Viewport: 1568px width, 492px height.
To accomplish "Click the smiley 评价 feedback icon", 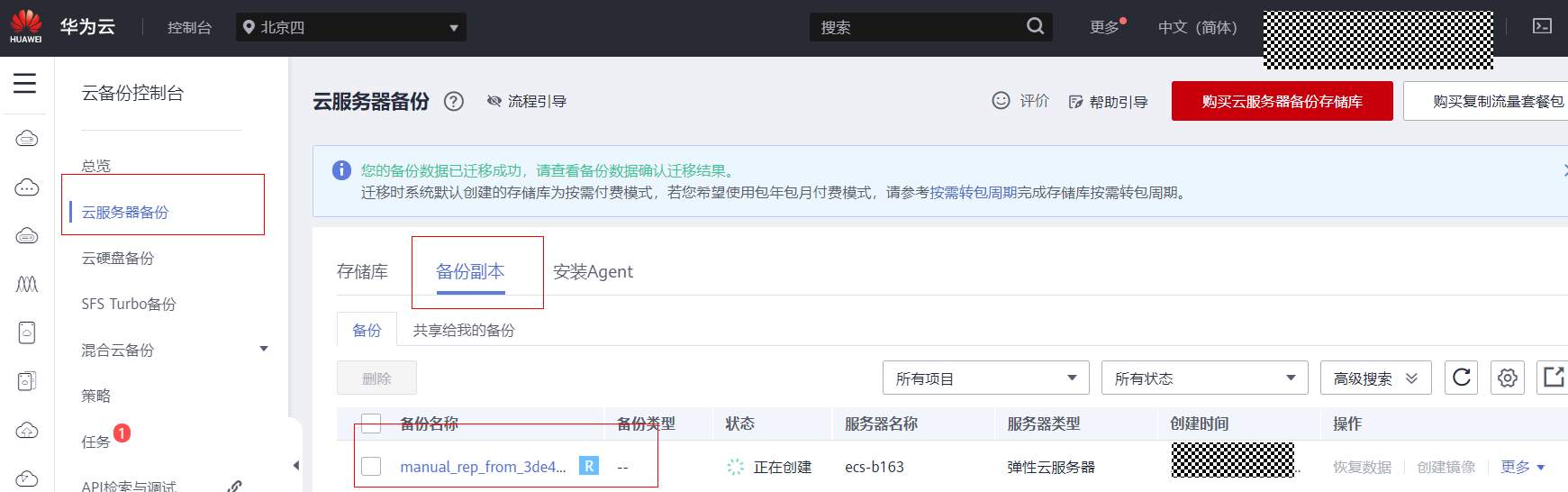I will point(1001,101).
